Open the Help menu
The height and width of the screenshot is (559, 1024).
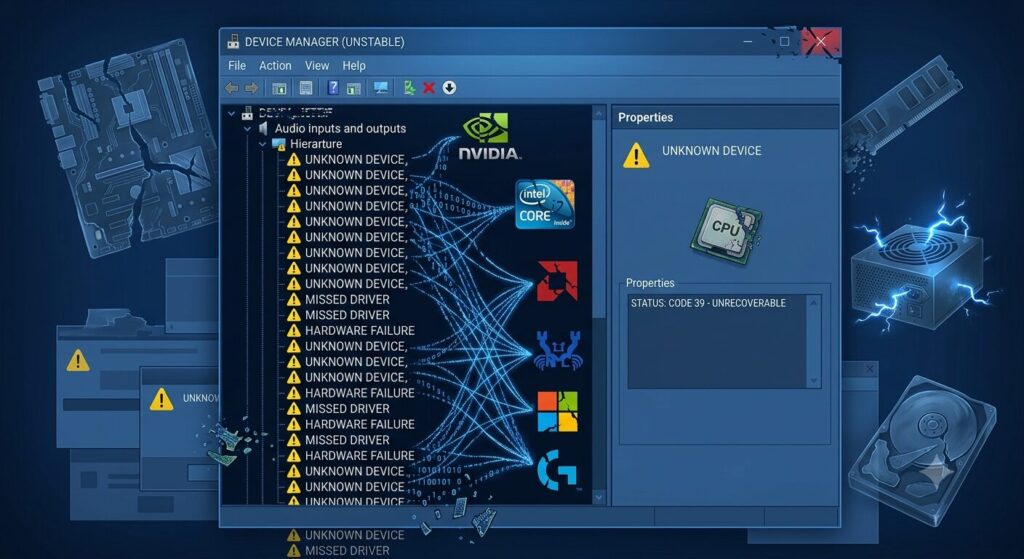[x=354, y=65]
